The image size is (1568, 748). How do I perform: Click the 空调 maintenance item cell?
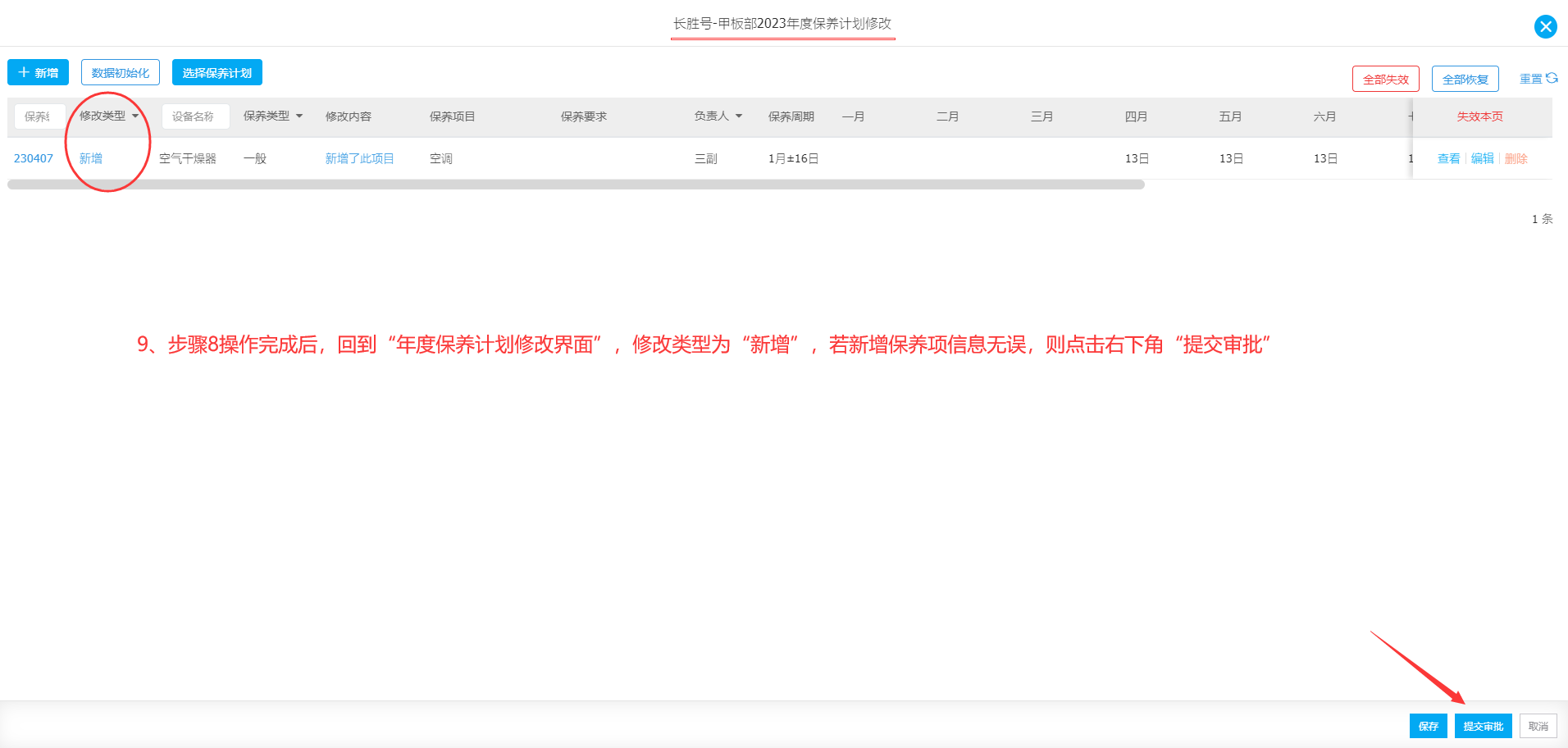click(440, 158)
